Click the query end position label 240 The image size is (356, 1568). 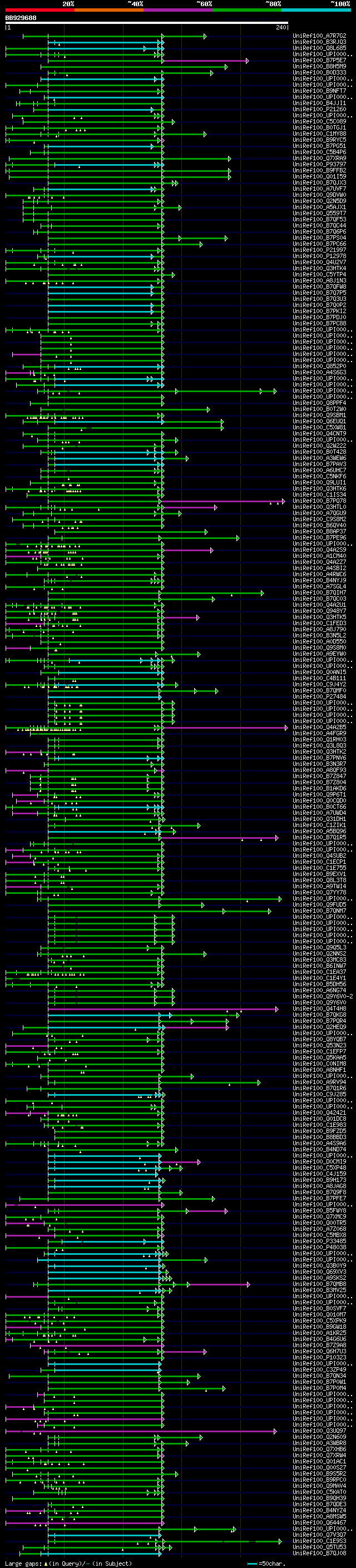coord(280,27)
